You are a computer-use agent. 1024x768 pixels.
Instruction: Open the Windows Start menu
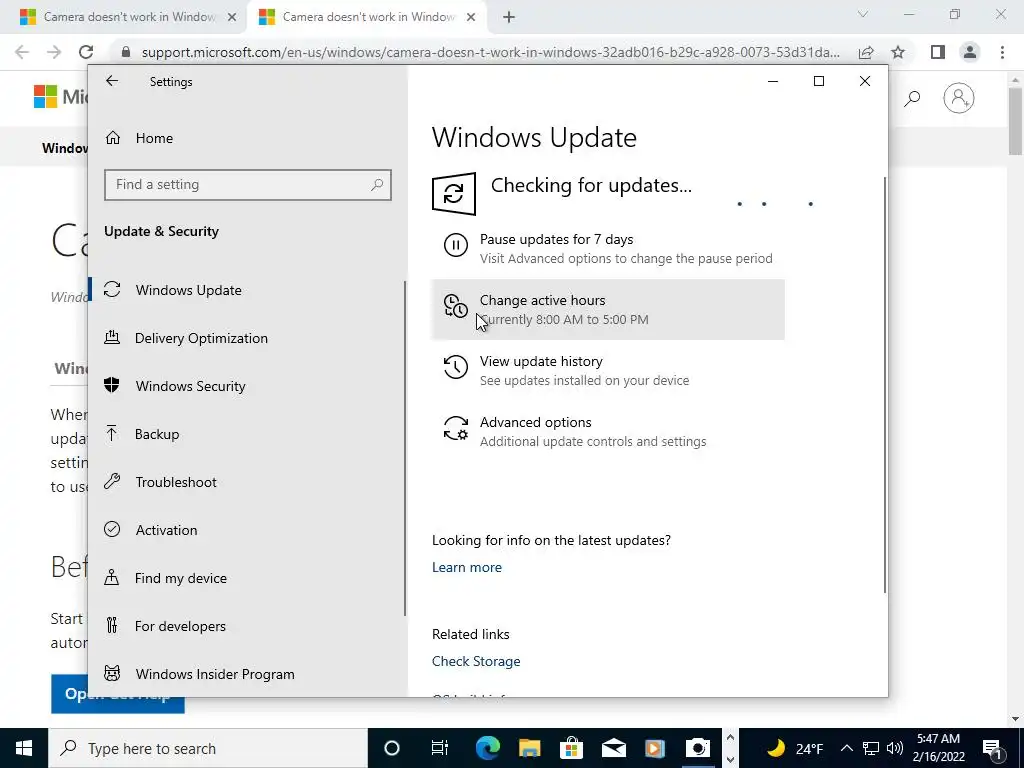tap(24, 748)
